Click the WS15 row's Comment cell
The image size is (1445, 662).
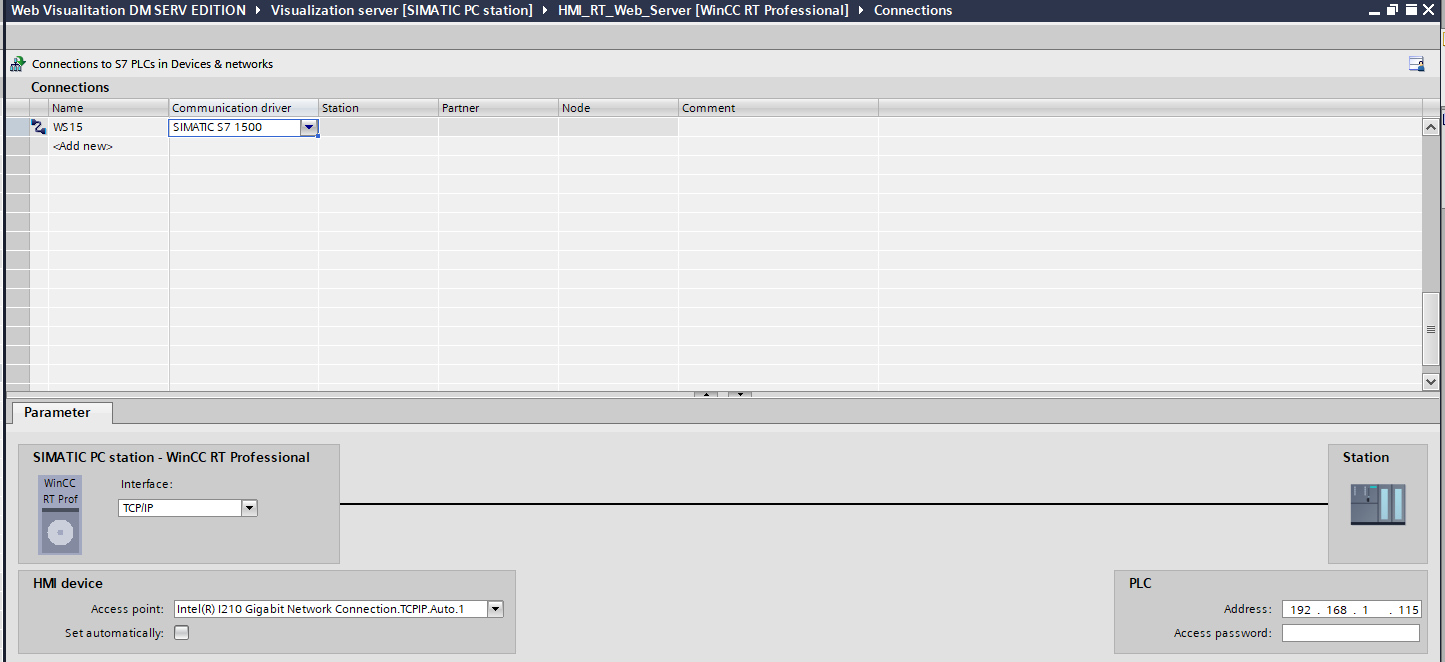point(778,127)
